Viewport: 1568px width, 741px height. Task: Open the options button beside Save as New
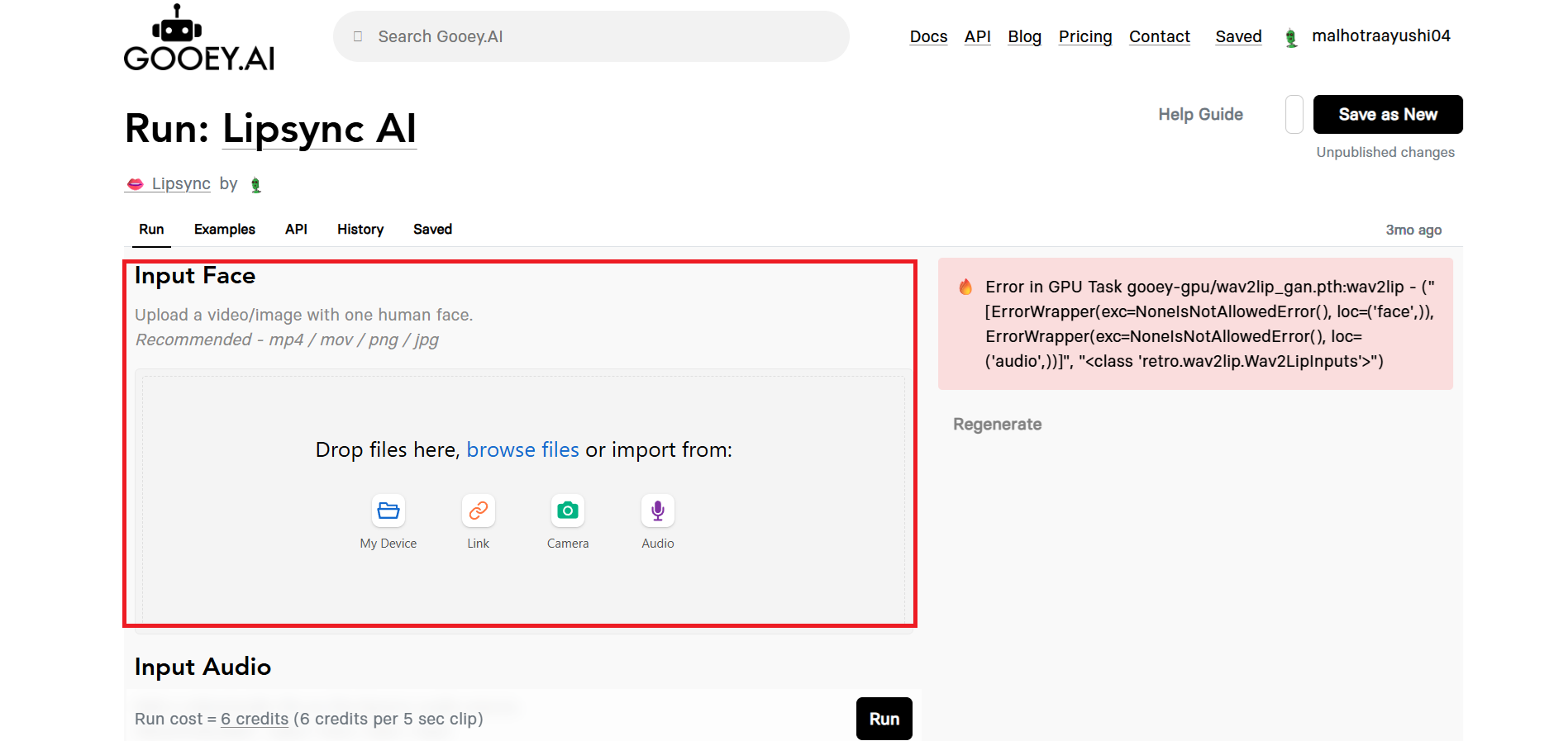coord(1294,115)
